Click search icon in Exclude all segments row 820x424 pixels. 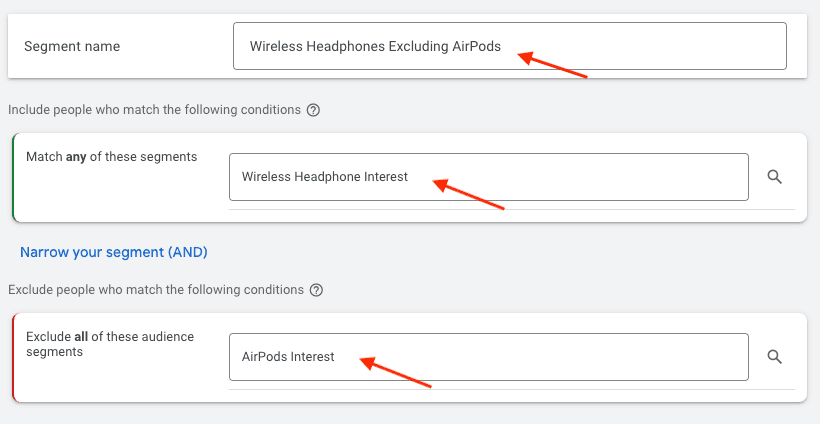774,357
